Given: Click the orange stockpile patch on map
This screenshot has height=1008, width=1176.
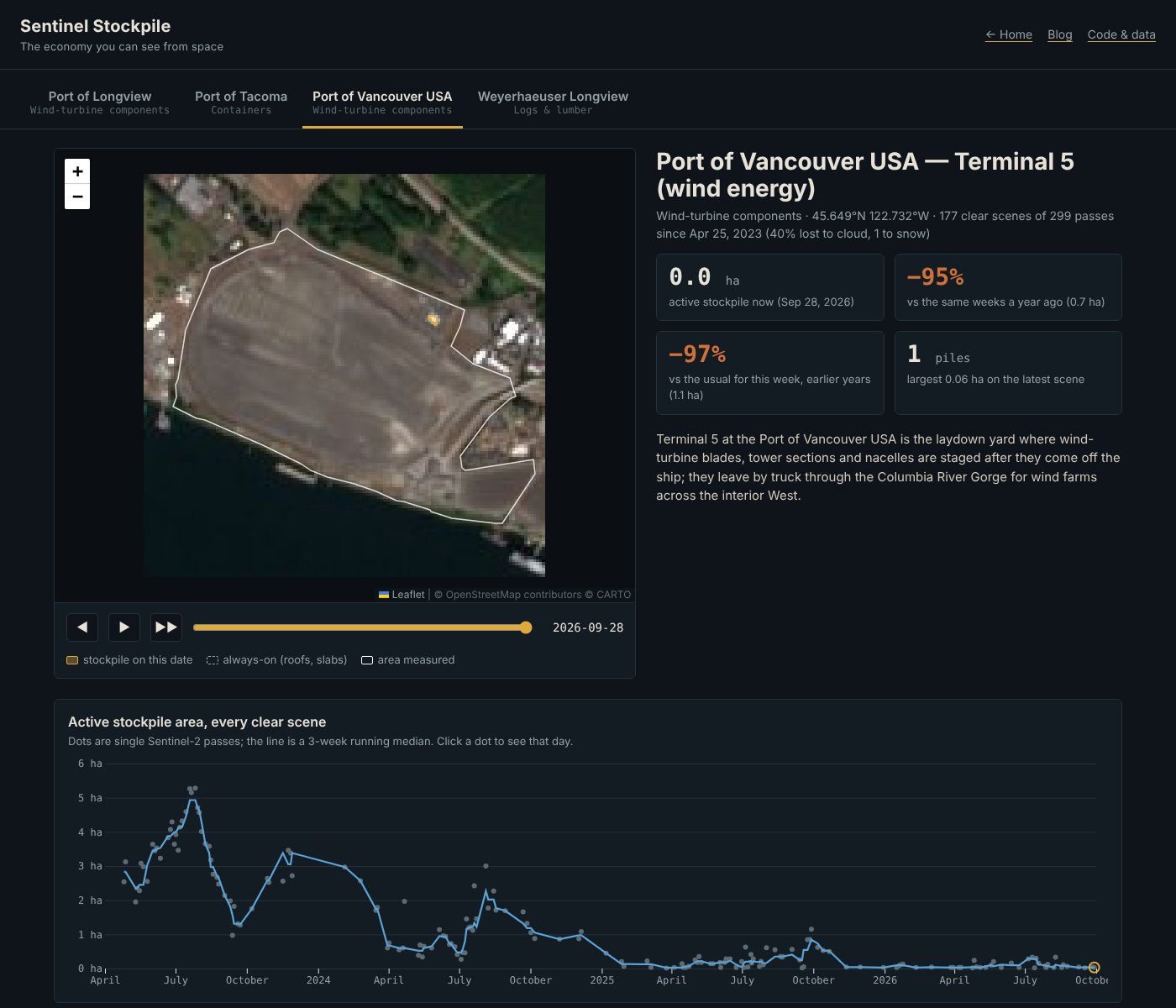Looking at the screenshot, I should (x=433, y=319).
